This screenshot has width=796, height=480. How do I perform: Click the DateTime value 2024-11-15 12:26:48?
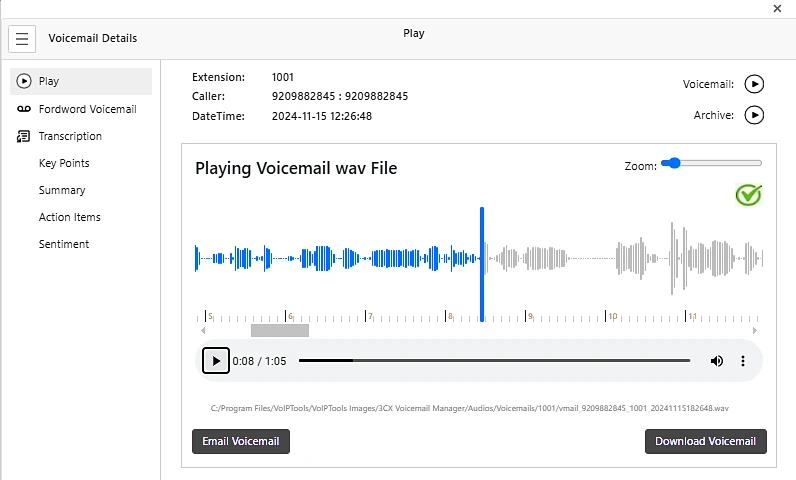click(322, 116)
